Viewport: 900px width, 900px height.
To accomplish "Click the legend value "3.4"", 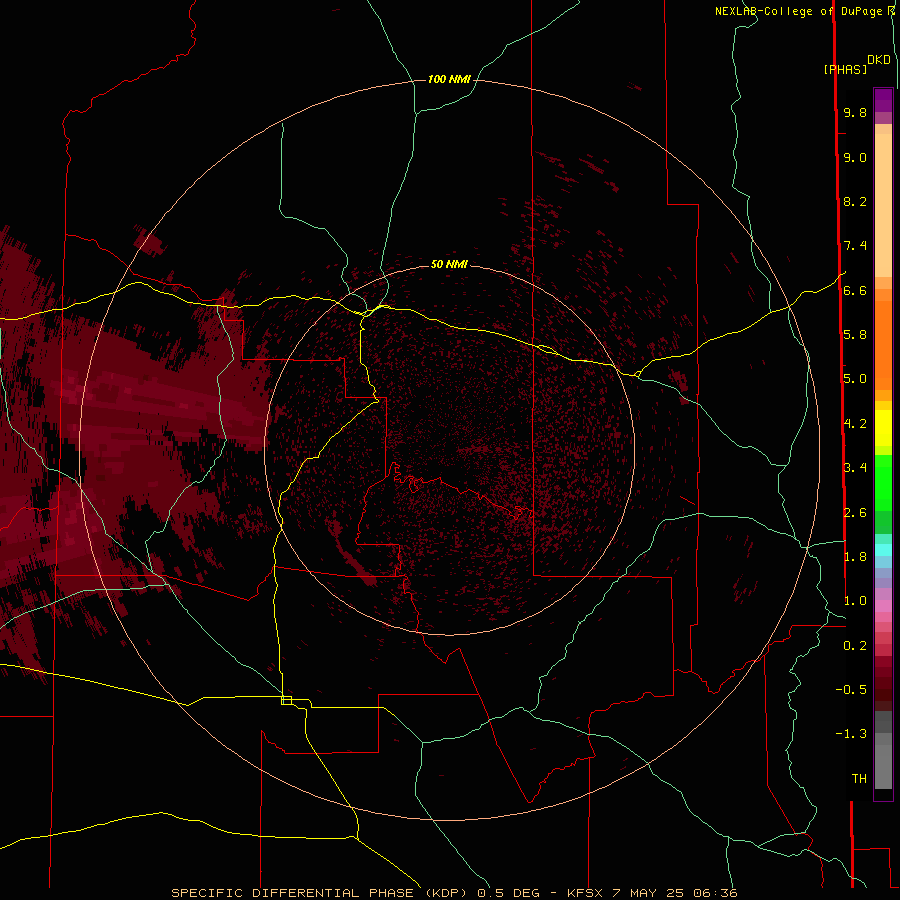I will (x=855, y=468).
